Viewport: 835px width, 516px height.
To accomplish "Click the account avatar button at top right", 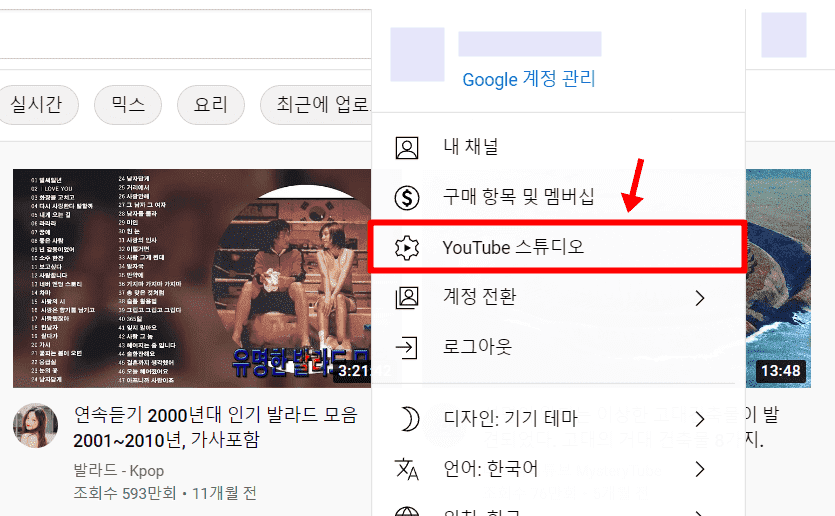I will [x=783, y=35].
